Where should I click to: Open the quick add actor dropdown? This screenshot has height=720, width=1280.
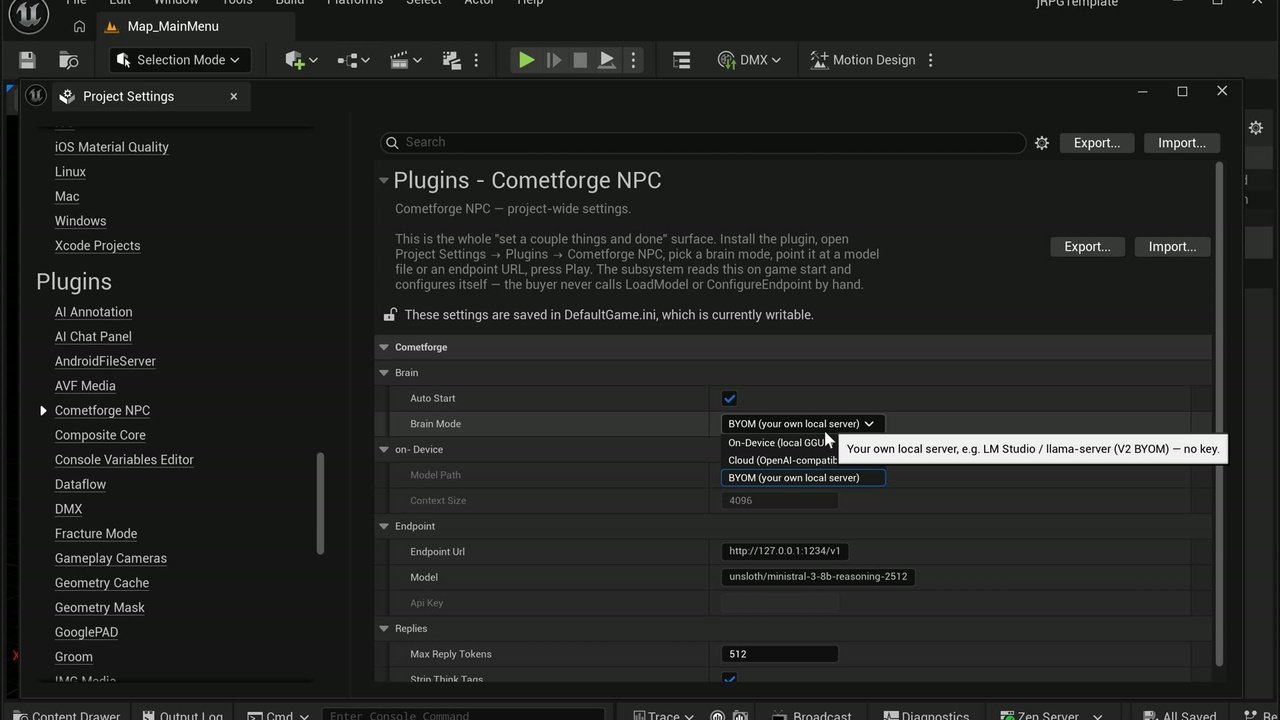[301, 60]
